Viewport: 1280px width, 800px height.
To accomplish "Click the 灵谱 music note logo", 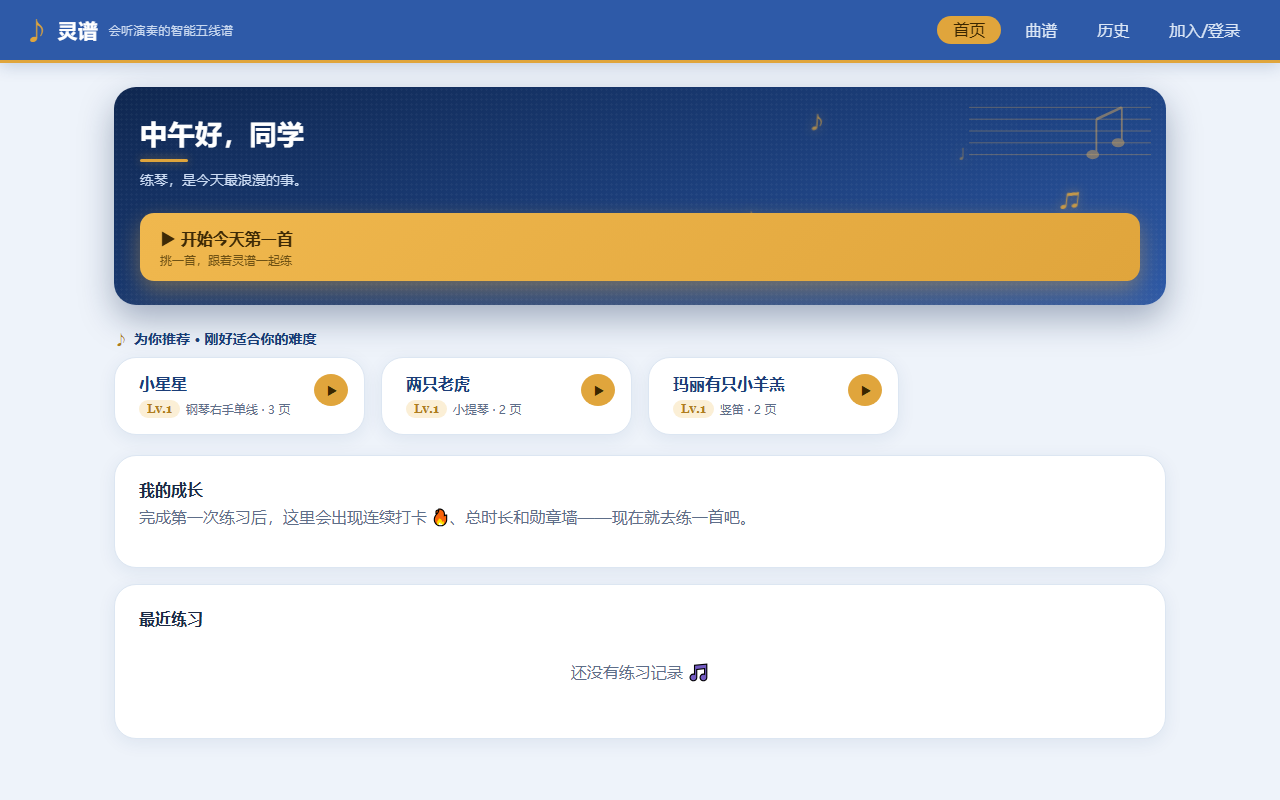I will click(36, 31).
